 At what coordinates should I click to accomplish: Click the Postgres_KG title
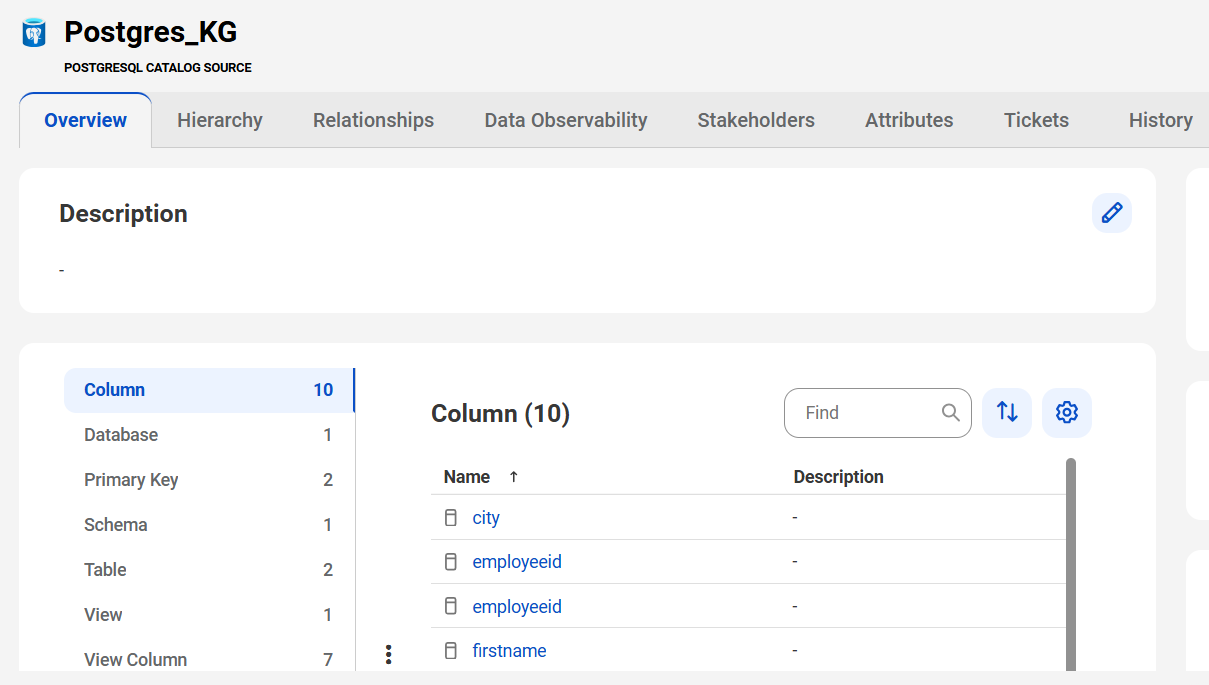151,32
